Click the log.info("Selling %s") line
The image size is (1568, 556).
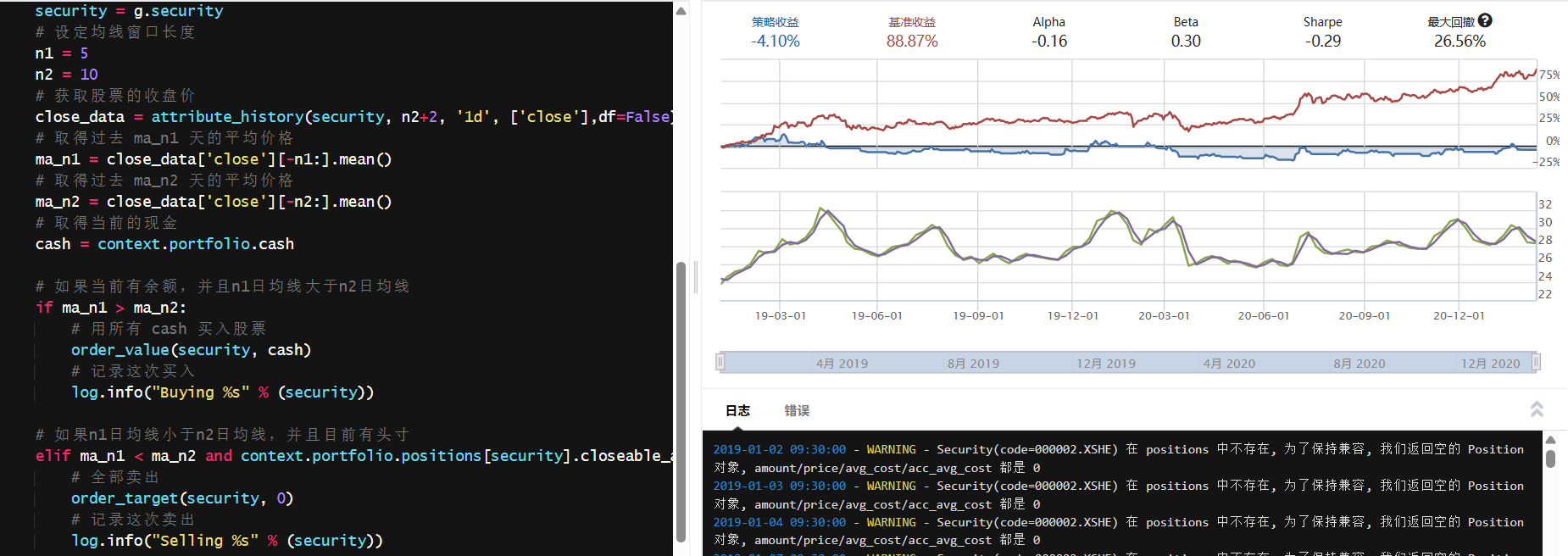coord(227,541)
